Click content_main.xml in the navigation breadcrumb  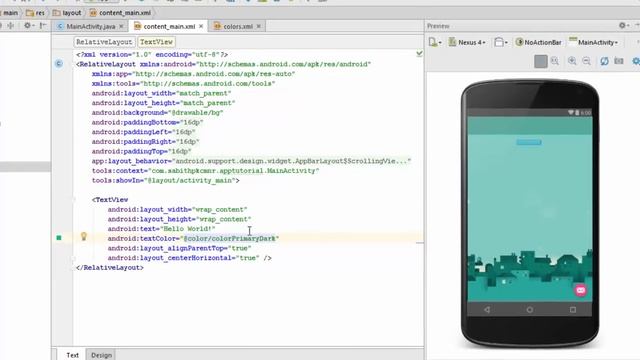pos(120,13)
